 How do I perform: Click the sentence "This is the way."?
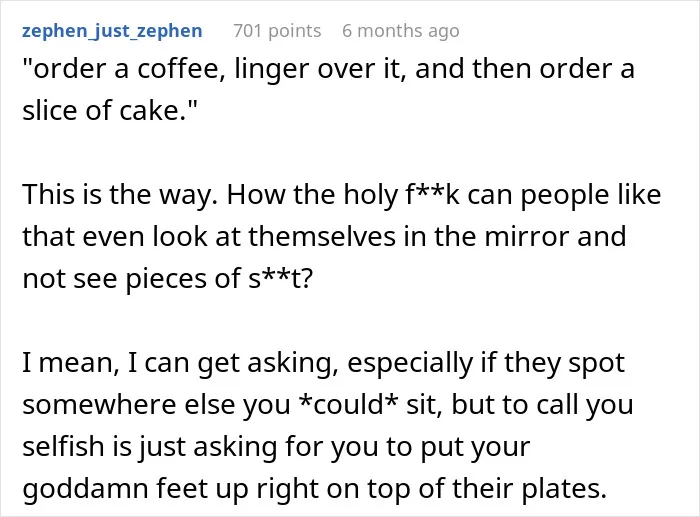(x=121, y=195)
